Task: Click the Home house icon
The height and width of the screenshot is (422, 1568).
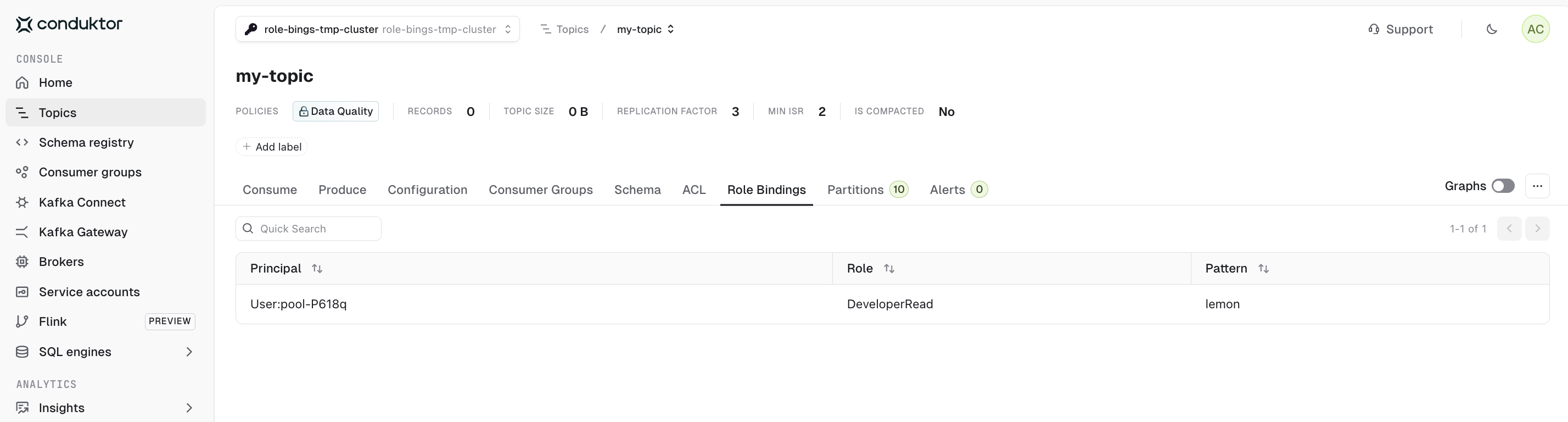Action: click(23, 83)
